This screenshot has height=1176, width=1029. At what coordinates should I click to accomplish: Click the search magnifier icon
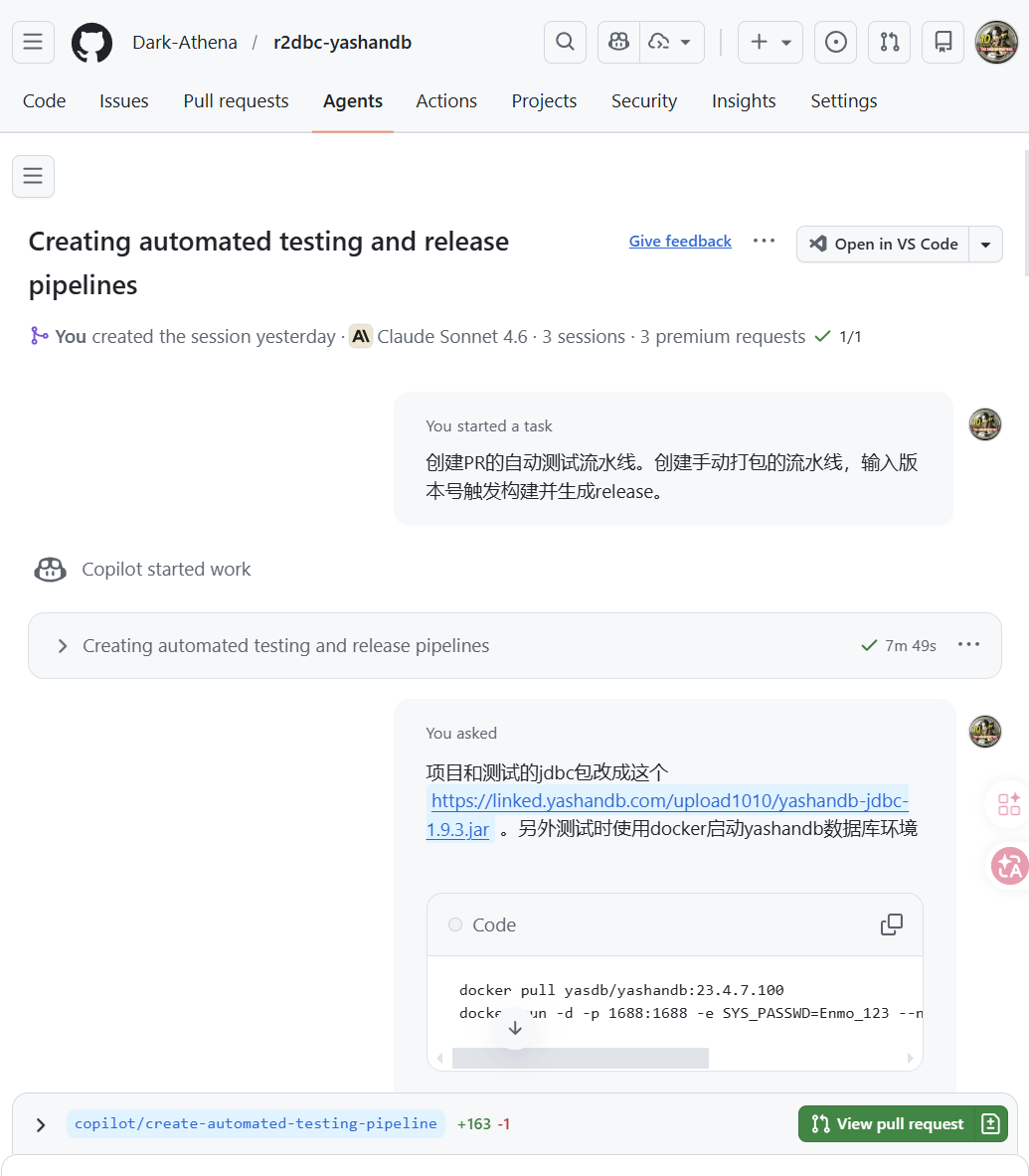(x=565, y=42)
